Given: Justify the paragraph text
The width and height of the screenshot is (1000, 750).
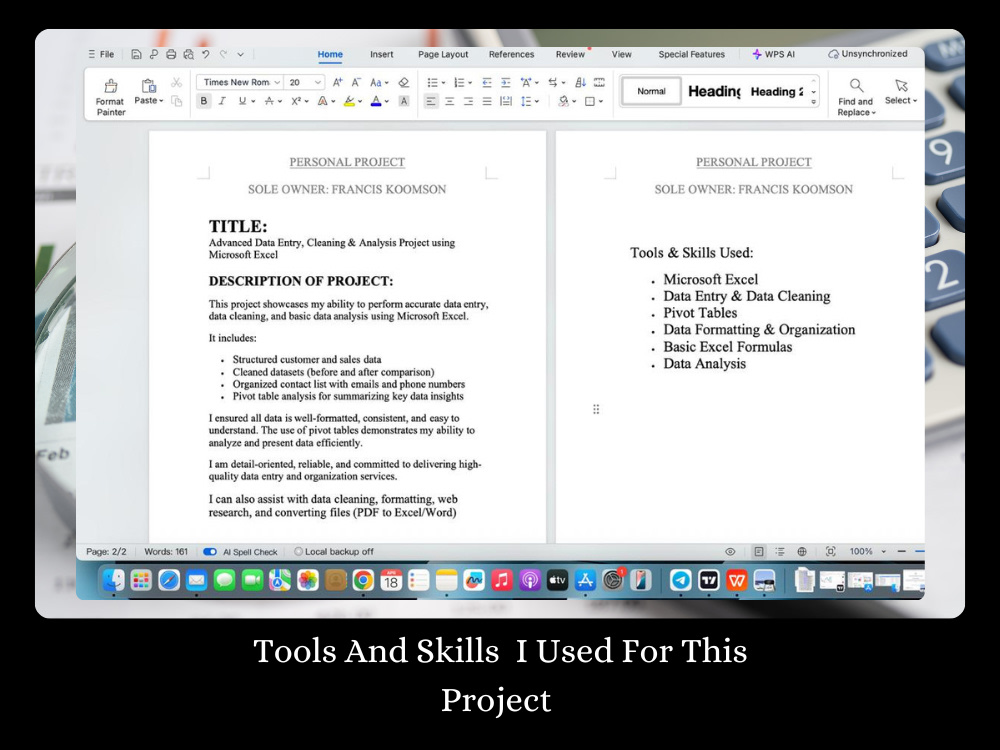Looking at the screenshot, I should 487,101.
